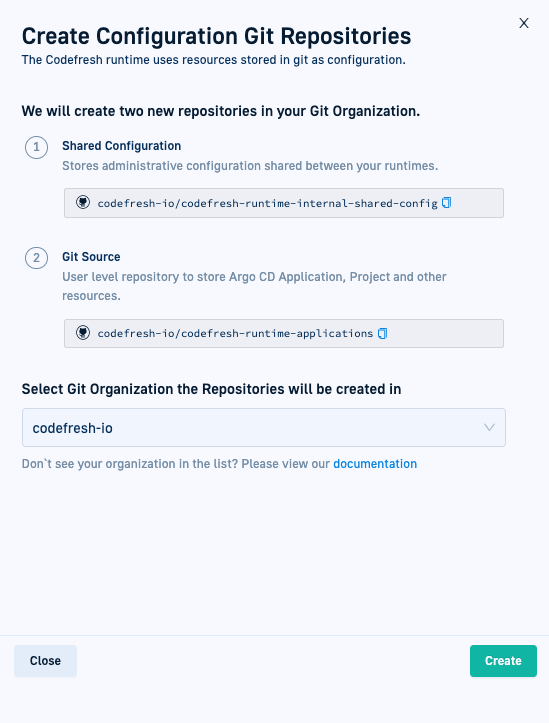Click the Create Configuration Git Repositories title
Viewport: 549px width, 723px height.
216,36
